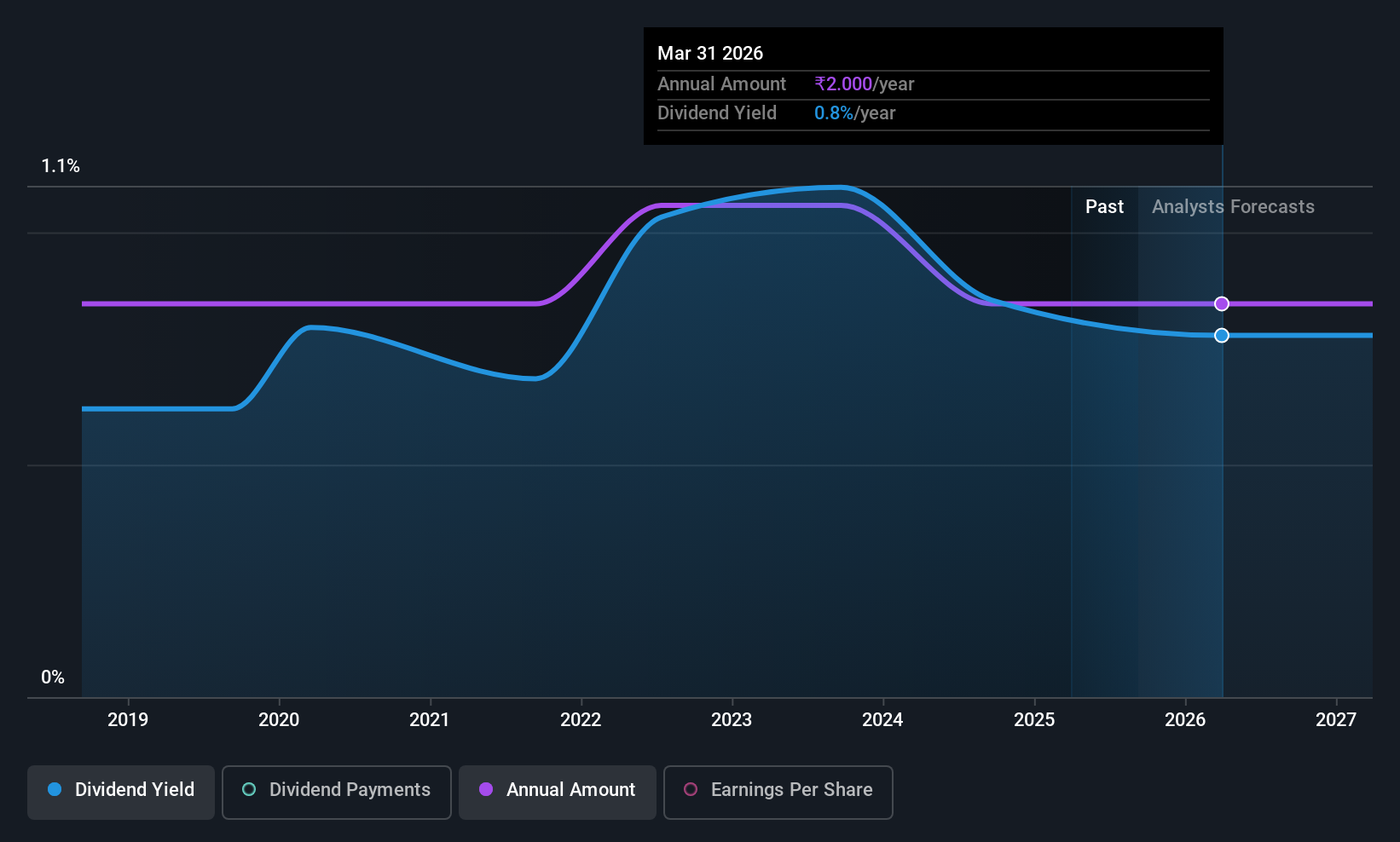1400x842 pixels.
Task: Click the 2024 x-axis label
Action: coord(882,720)
